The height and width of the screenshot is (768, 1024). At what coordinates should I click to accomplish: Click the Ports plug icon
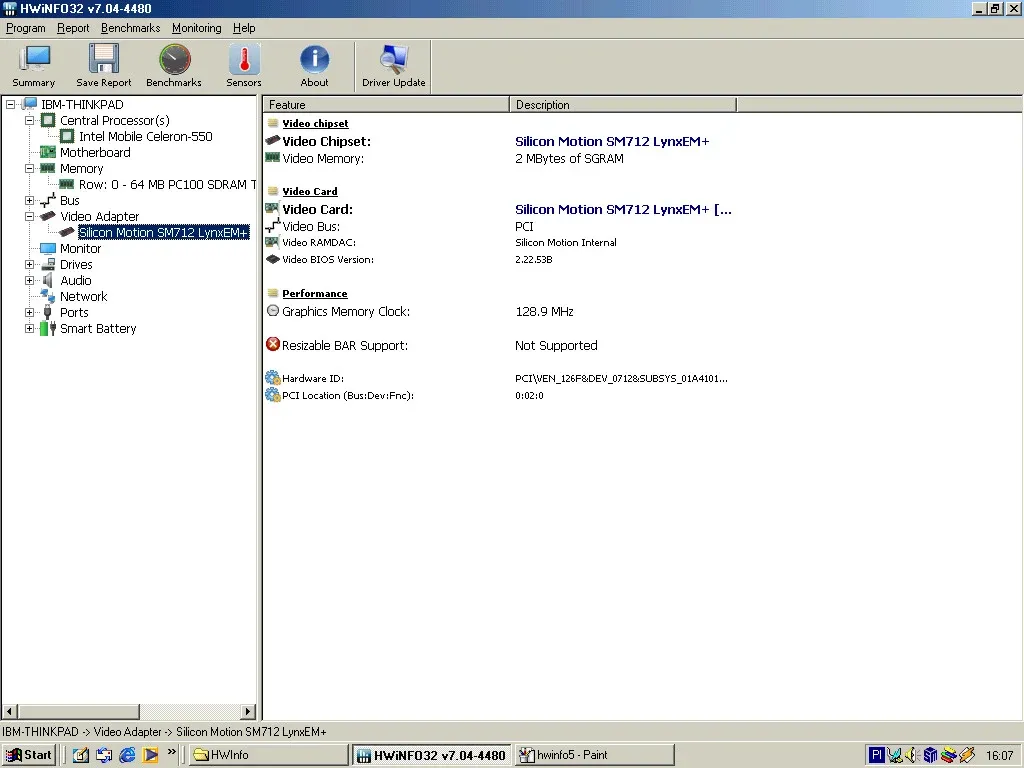[48, 313]
